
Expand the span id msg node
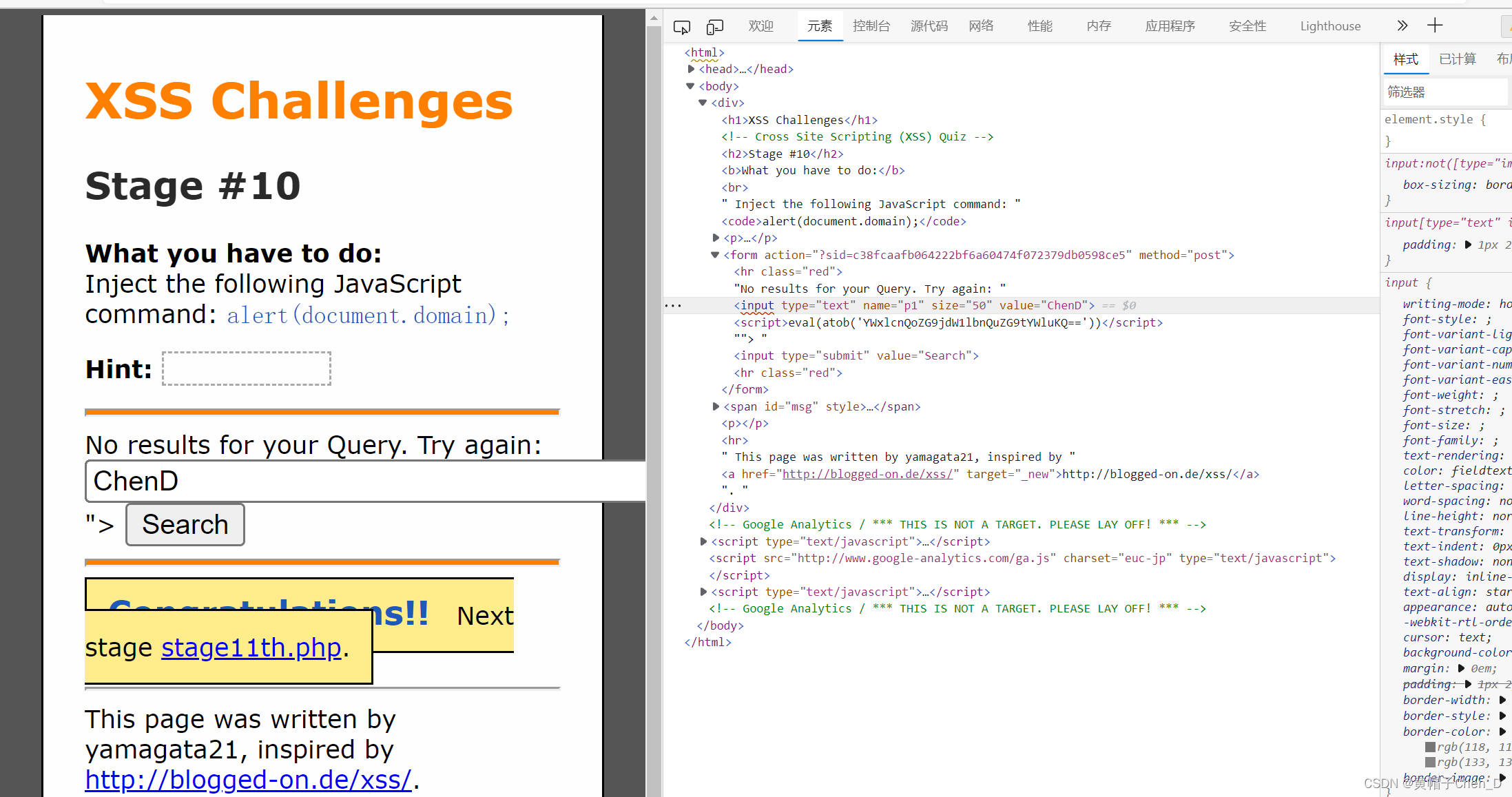pyautogui.click(x=716, y=406)
